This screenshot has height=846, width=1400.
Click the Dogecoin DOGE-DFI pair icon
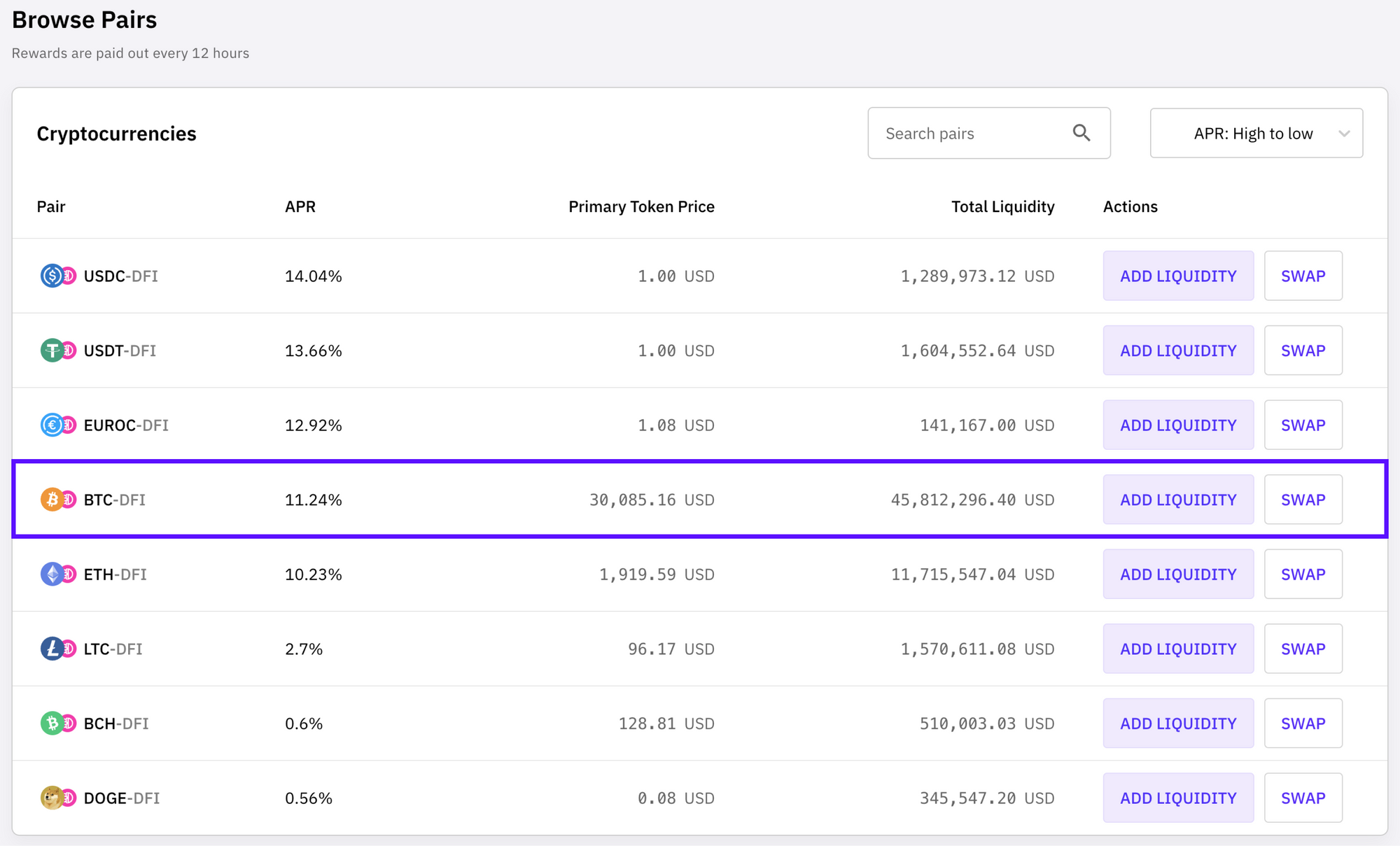point(52,798)
